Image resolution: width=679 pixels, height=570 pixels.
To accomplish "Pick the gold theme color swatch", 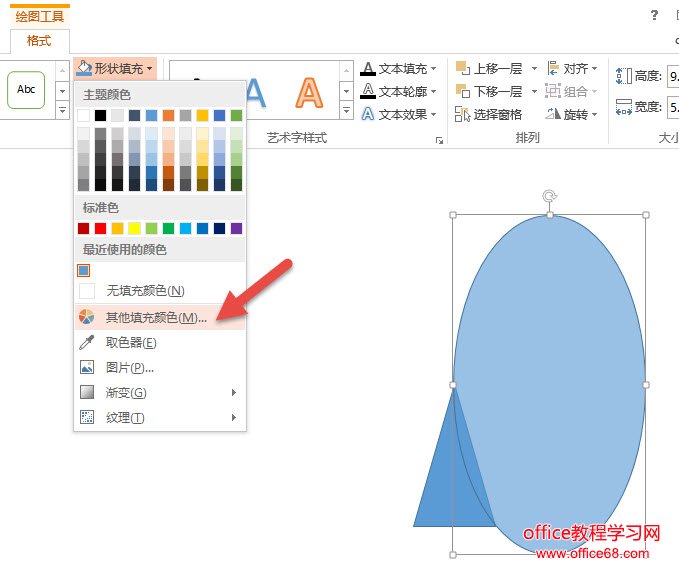I will [202, 115].
